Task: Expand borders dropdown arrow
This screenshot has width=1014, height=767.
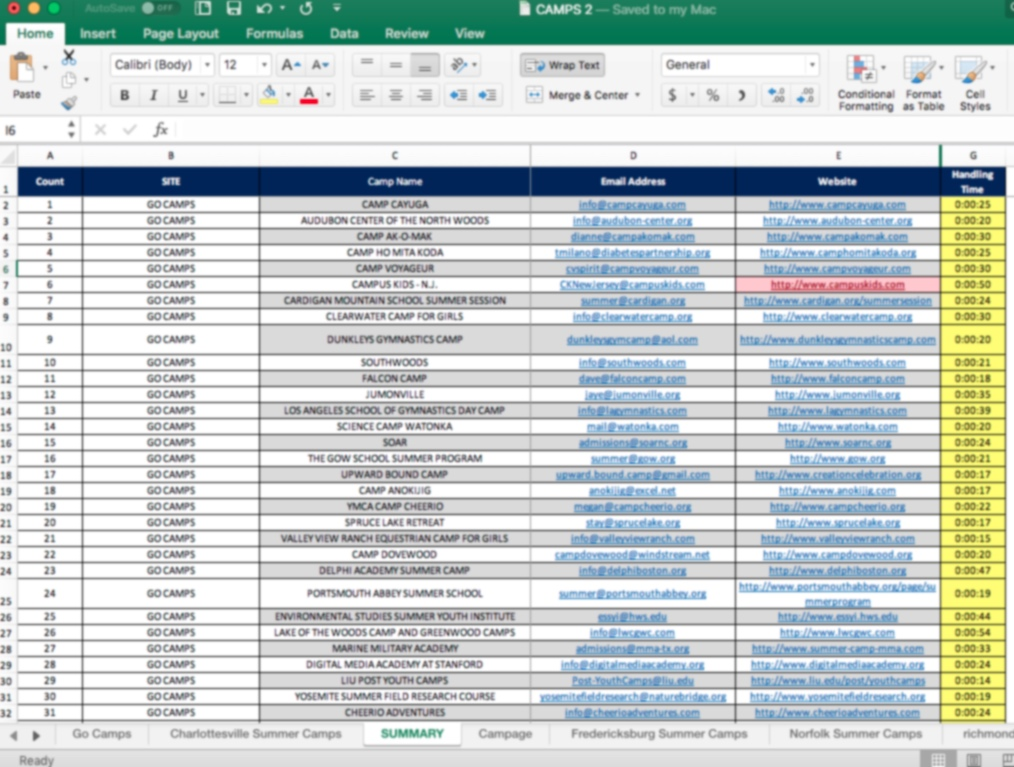Action: (246, 96)
